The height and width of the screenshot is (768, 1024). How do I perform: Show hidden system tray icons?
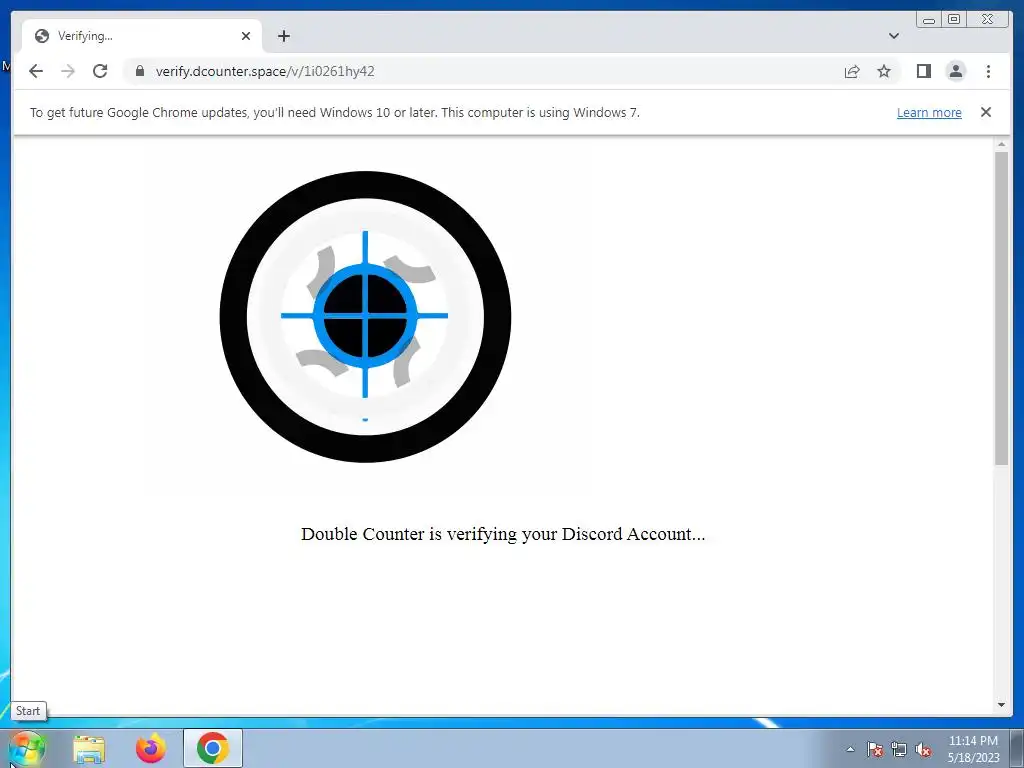pos(850,749)
